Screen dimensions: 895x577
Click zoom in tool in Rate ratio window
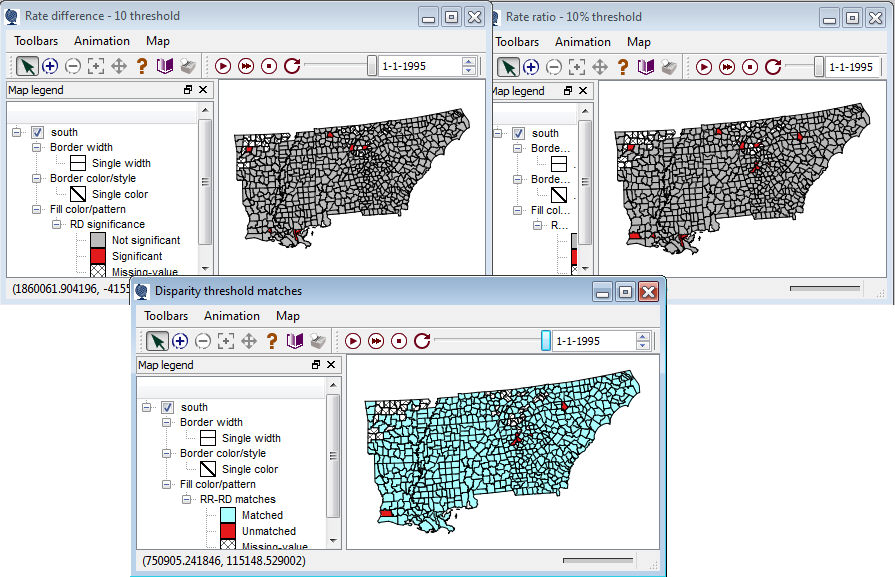531,67
